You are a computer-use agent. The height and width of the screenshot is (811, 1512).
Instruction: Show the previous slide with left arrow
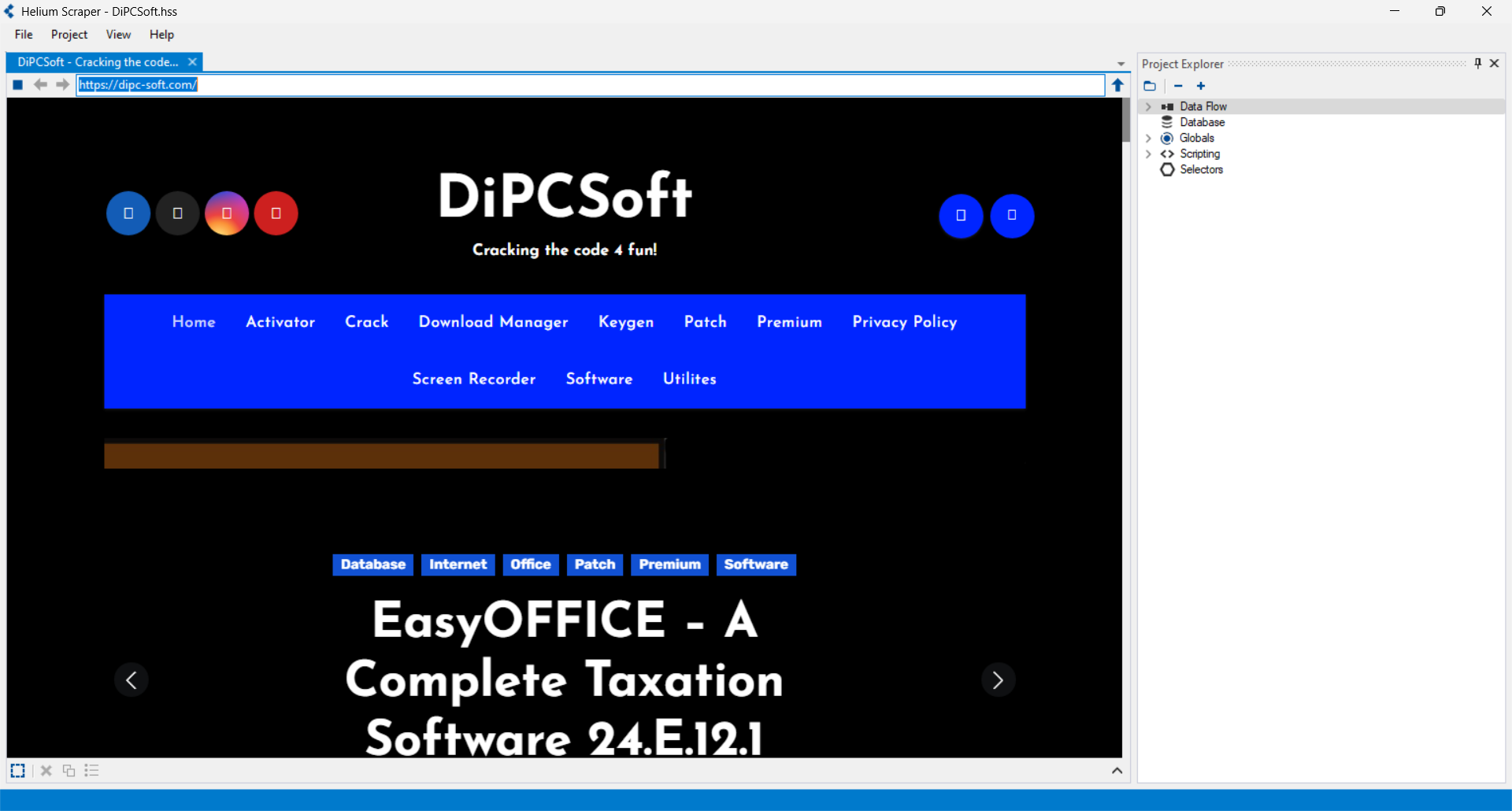tap(132, 680)
